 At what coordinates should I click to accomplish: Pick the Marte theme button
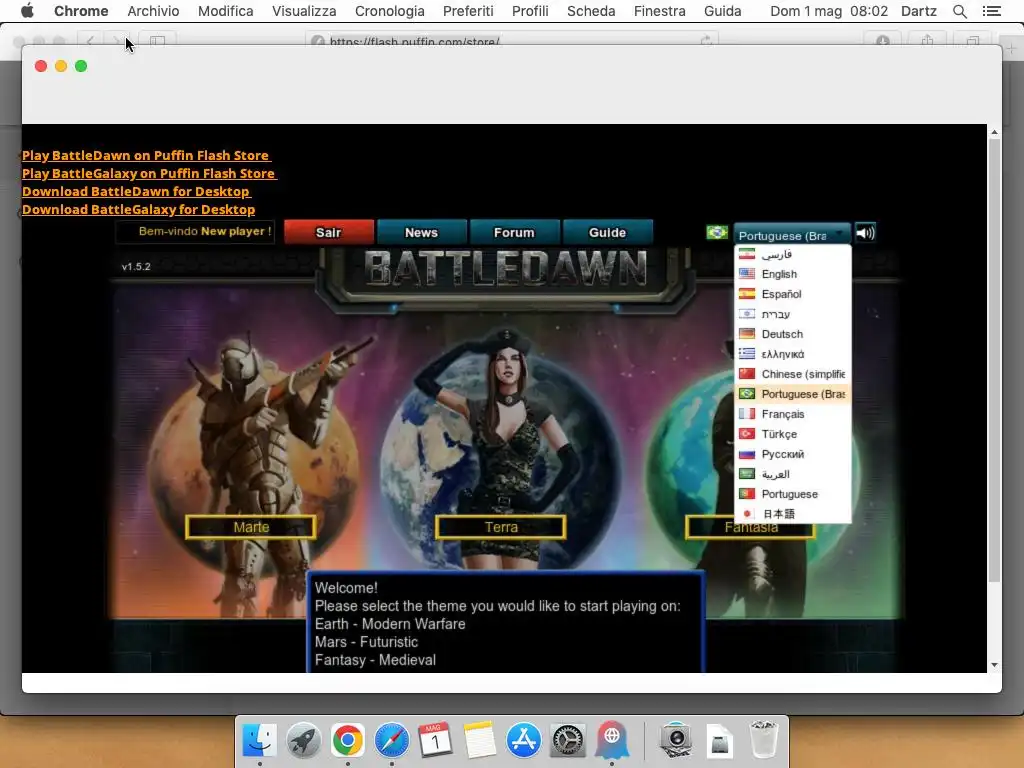tap(251, 527)
